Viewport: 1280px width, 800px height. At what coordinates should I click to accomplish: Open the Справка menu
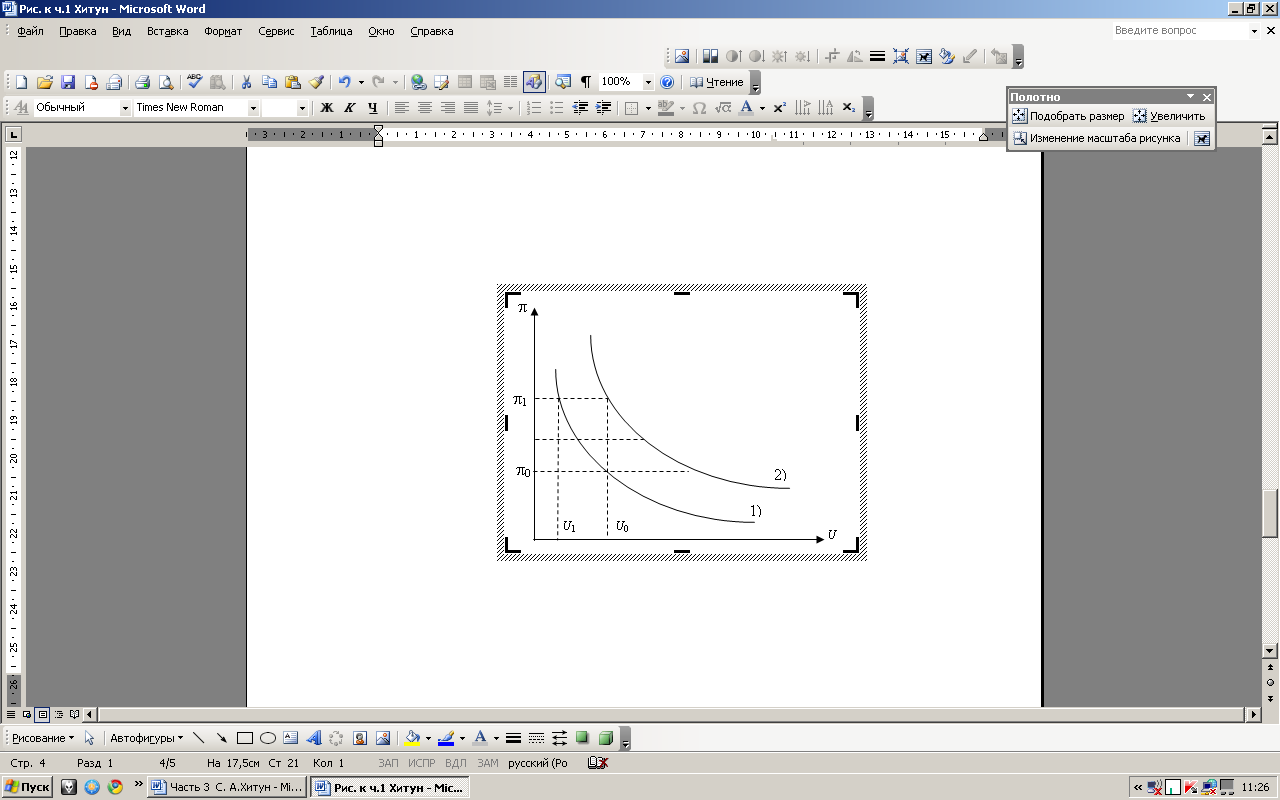(x=431, y=31)
